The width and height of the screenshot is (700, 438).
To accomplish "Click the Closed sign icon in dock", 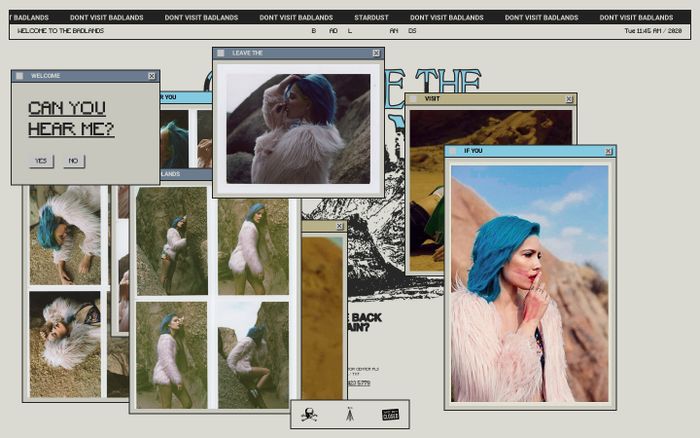I will 390,414.
